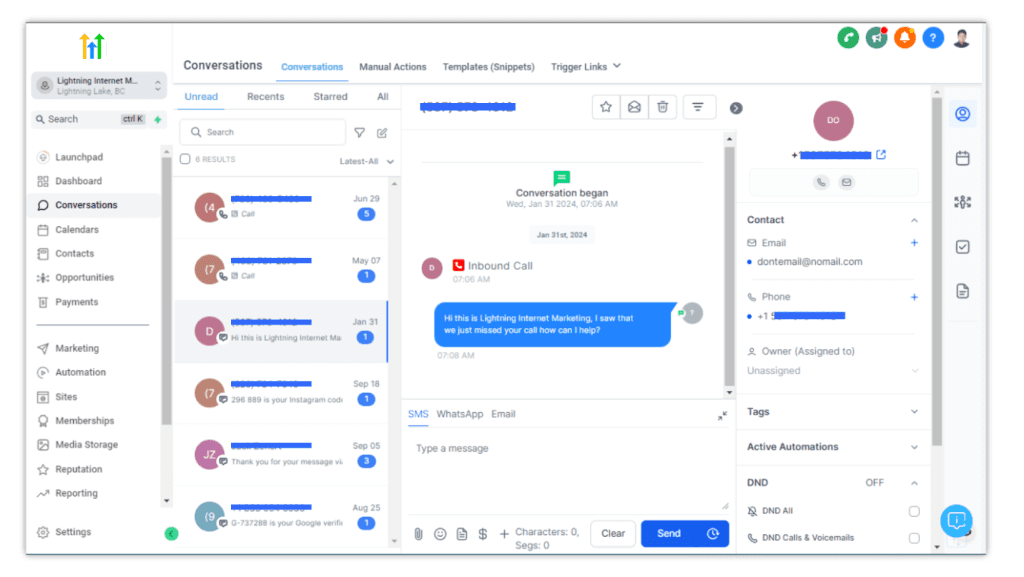Switch to the Manual Actions tab
Viewport: 1024px width, 577px height.
point(393,67)
